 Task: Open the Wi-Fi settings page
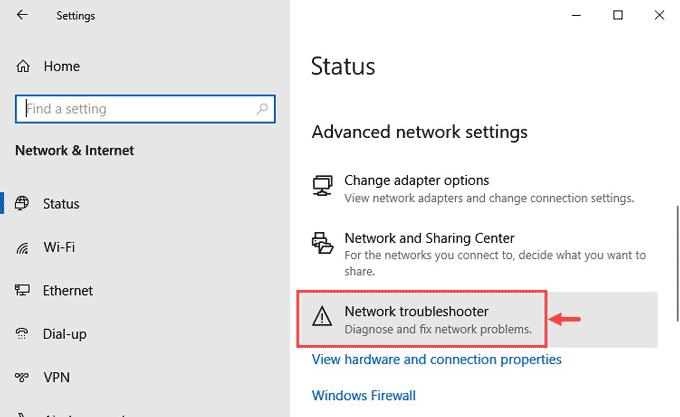(x=59, y=248)
